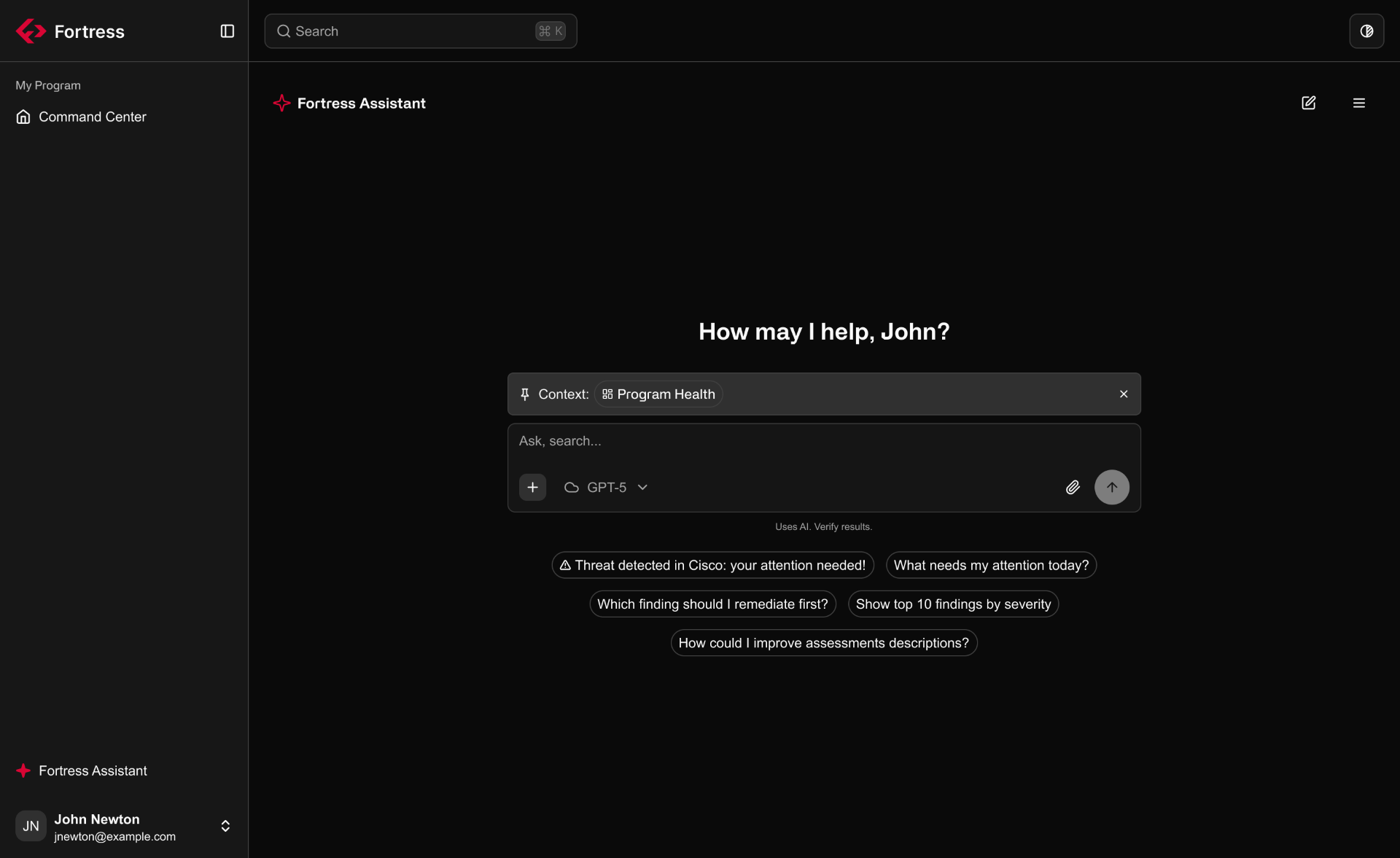Remove the Program Health context

pyautogui.click(x=1124, y=394)
